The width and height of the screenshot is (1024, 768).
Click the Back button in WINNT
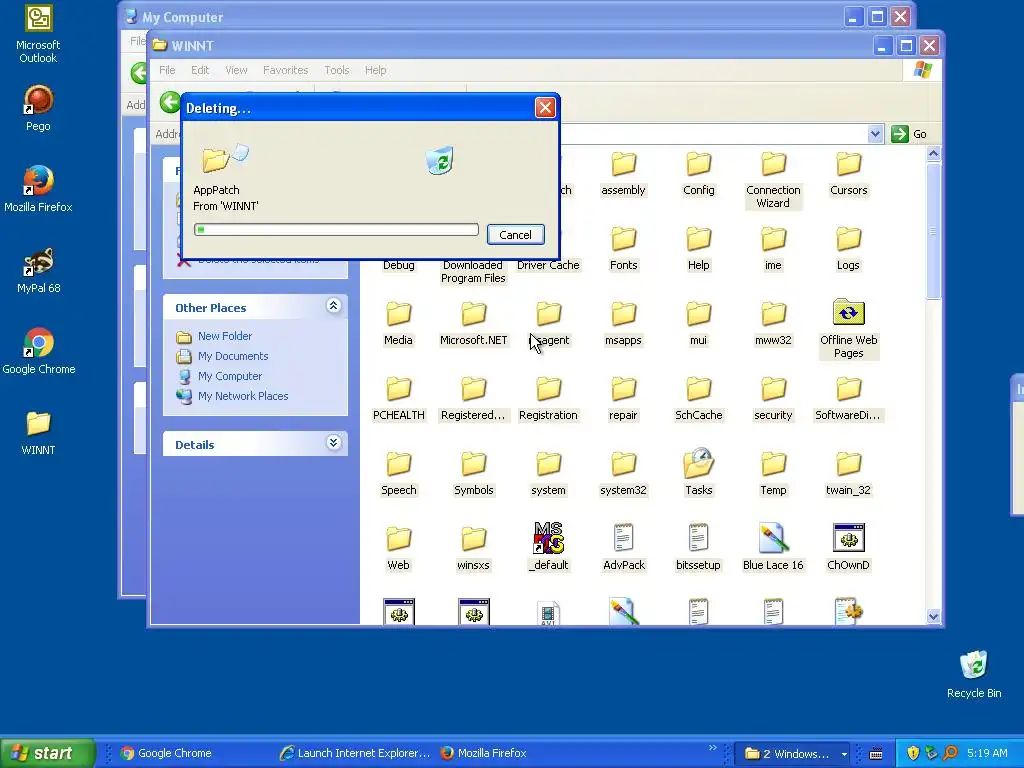coord(170,102)
